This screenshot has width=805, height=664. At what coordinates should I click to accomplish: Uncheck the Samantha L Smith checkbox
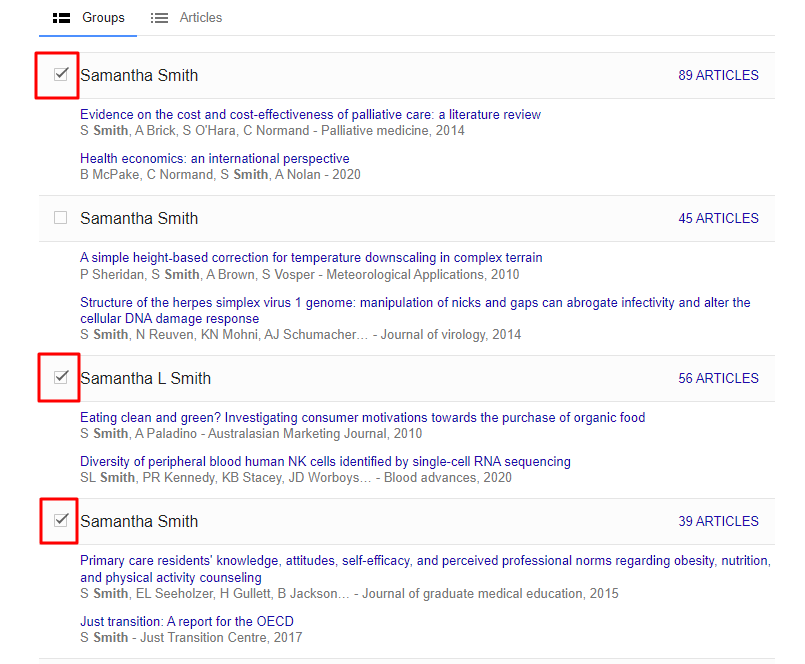(x=61, y=377)
